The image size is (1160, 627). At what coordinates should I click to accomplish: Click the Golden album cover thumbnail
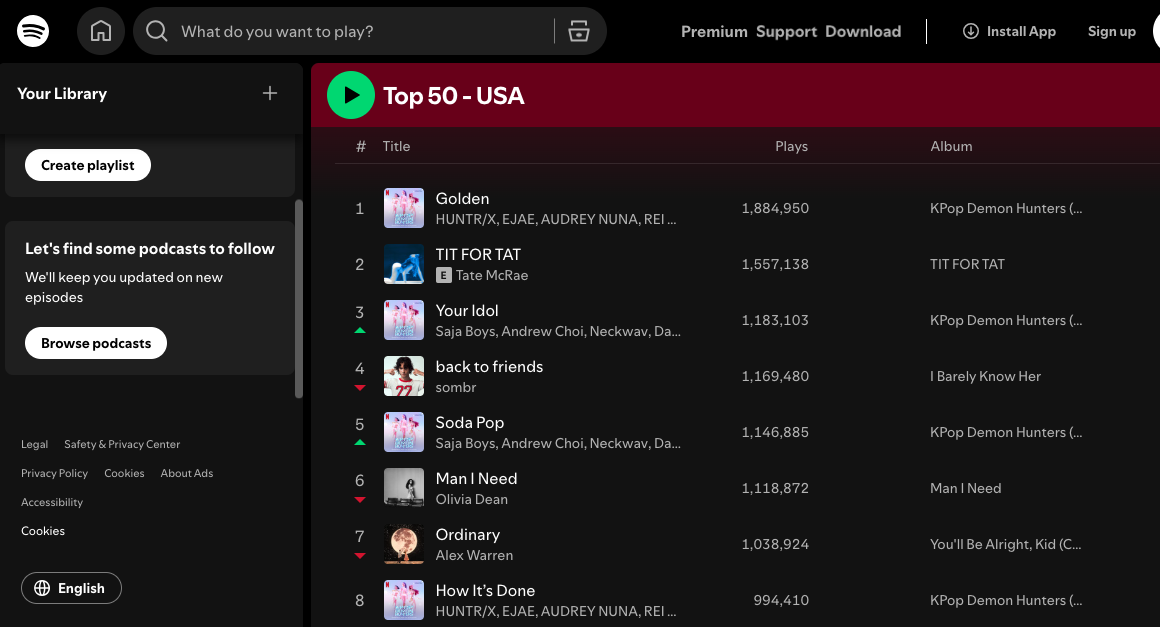(x=404, y=208)
